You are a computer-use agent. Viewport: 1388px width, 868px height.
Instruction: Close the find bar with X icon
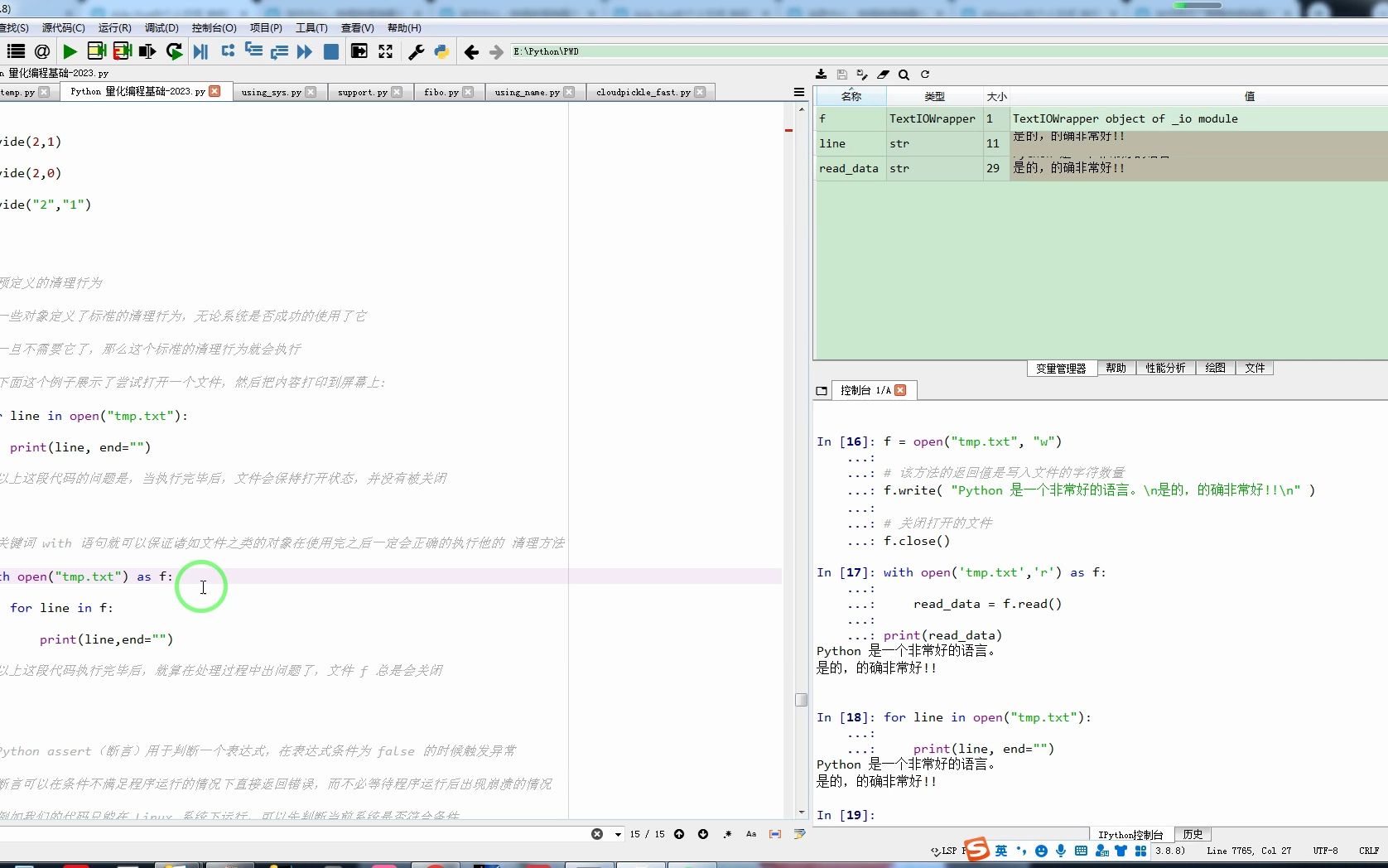tap(597, 834)
